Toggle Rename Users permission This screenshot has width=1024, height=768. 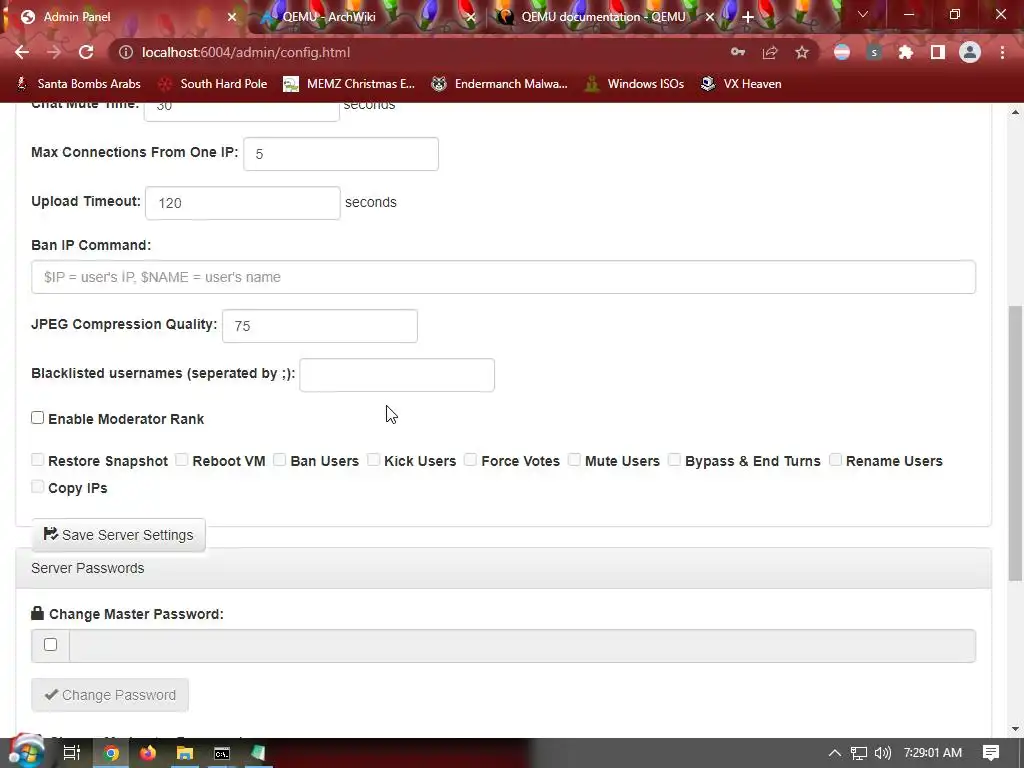point(835,460)
